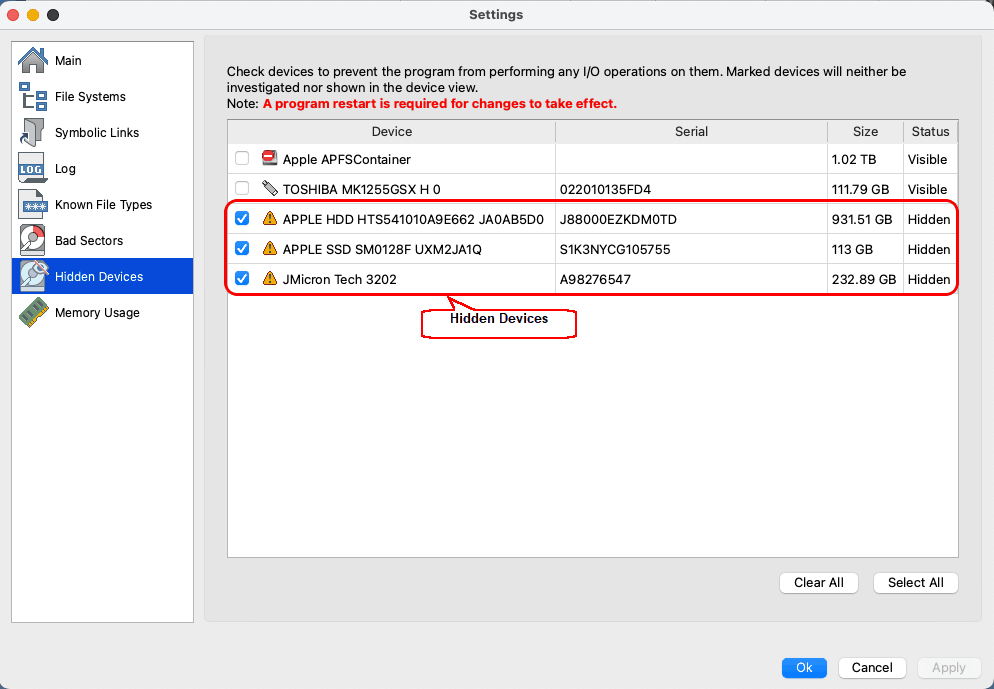Sort by the Serial column header

[691, 132]
